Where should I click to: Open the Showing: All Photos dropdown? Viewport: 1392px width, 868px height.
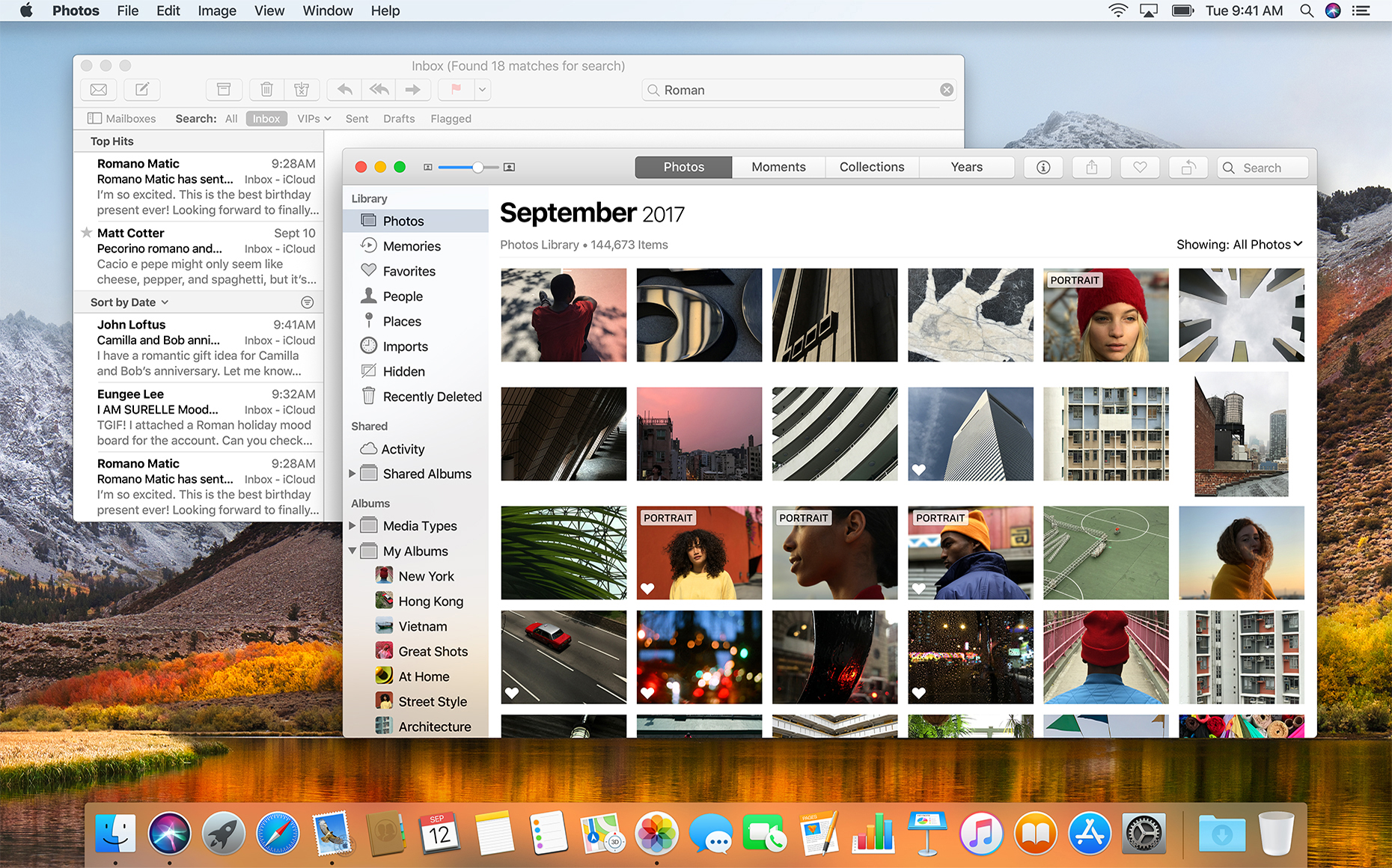(x=1239, y=245)
